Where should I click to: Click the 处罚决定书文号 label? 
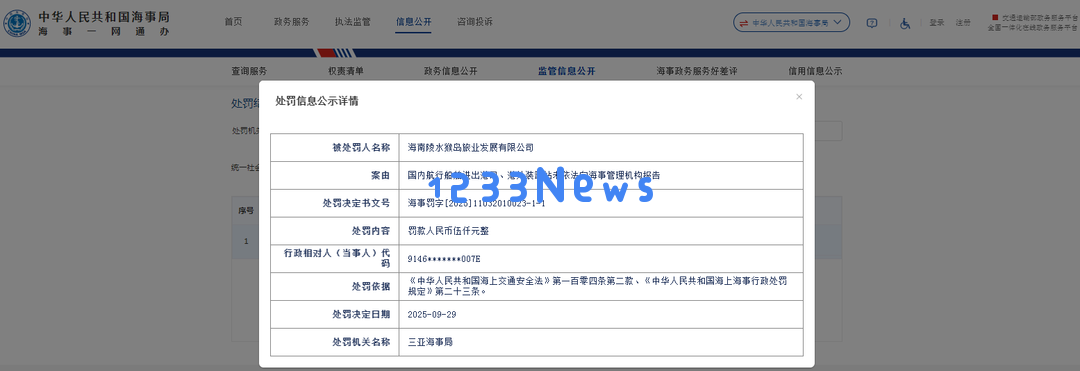(357, 203)
